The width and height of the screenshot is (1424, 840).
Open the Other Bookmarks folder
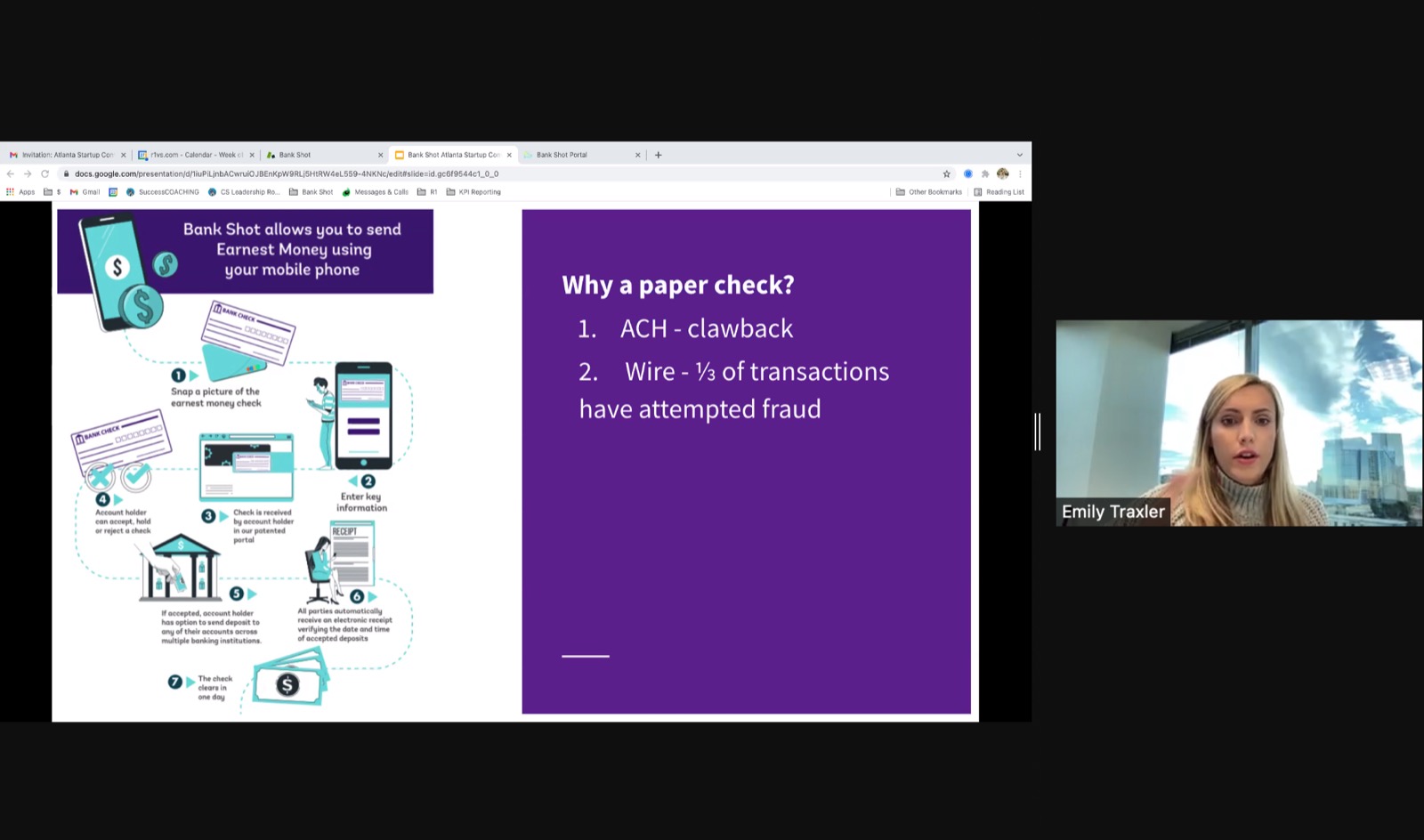(929, 192)
